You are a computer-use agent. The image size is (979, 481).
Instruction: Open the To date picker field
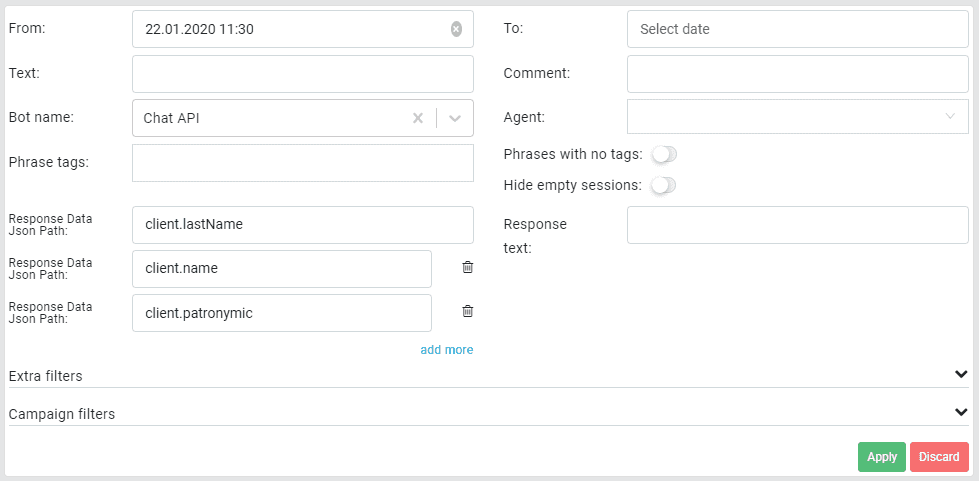point(797,30)
